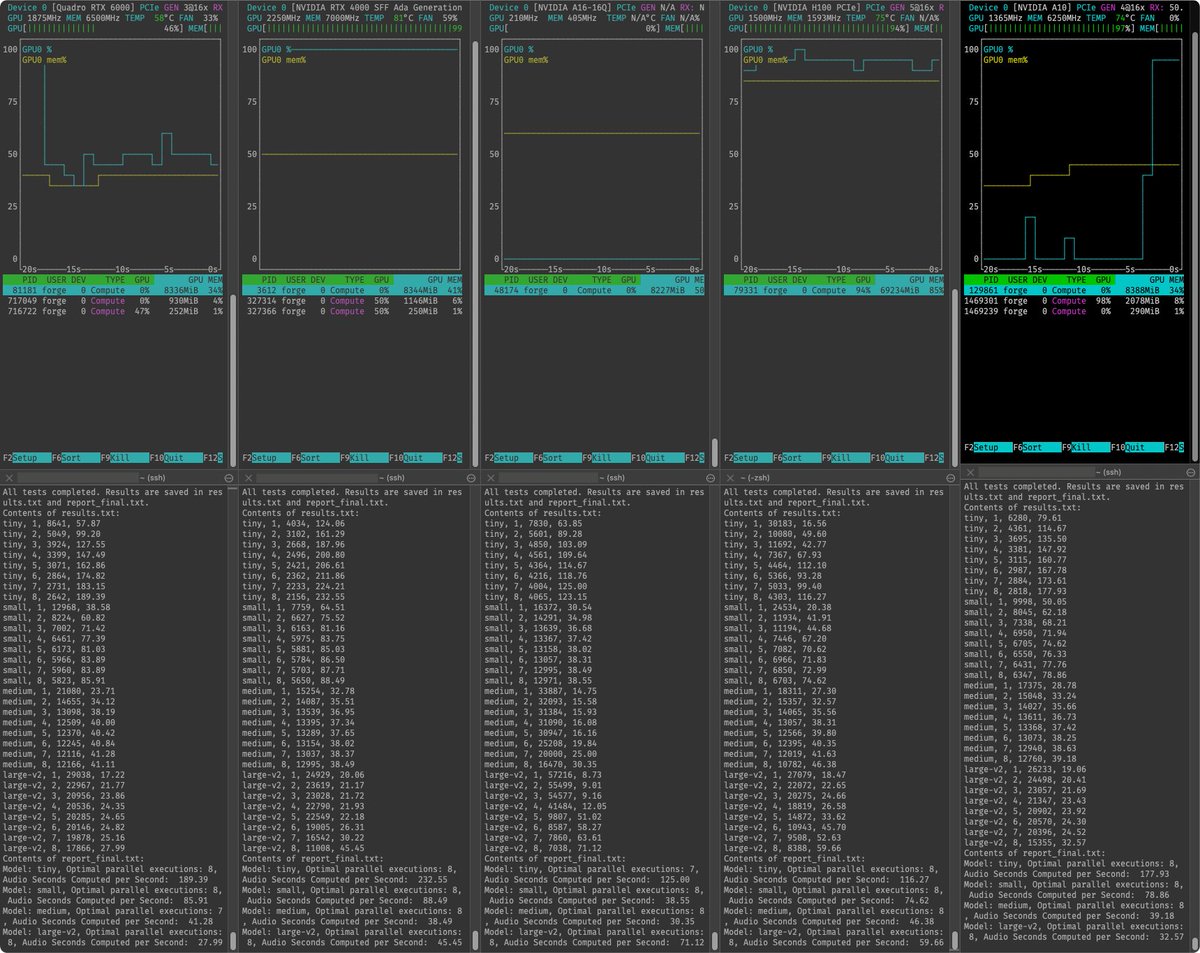Close the A16-16Q results terminal pane
Viewport: 1200px width, 953px height.
(x=489, y=477)
